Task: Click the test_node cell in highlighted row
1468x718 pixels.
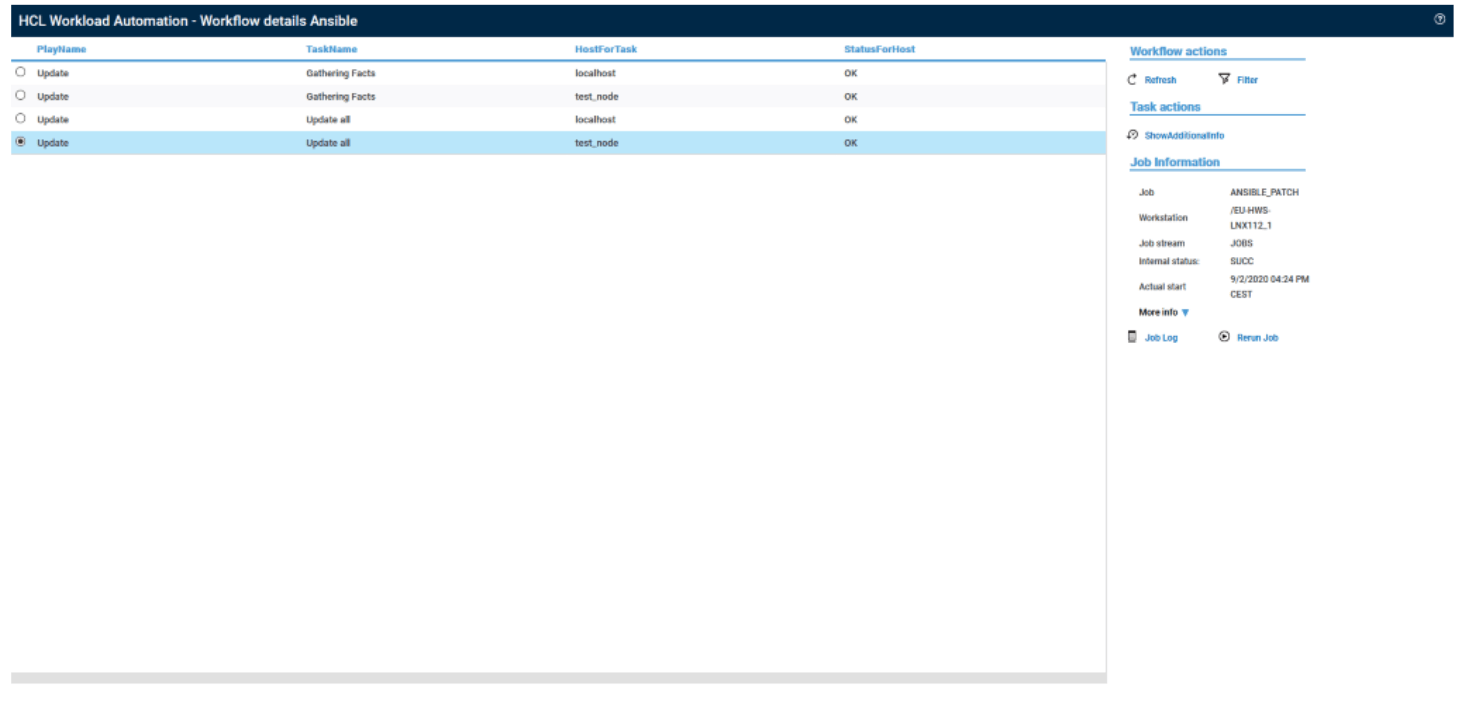Action: (596, 143)
